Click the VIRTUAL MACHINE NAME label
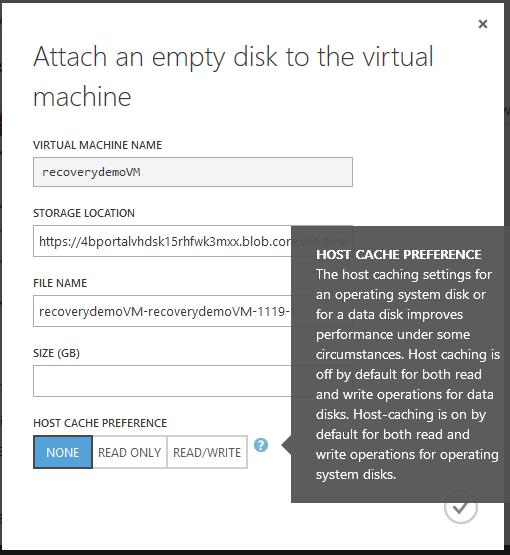The image size is (510, 555). pyautogui.click(x=97, y=145)
